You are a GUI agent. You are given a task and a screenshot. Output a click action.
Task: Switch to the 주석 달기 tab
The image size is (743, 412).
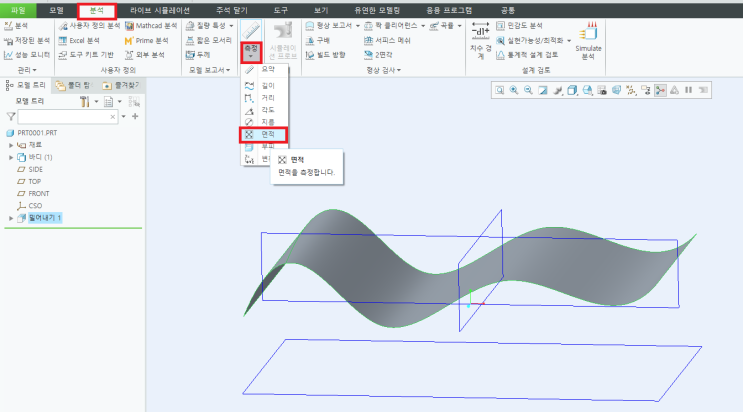click(x=232, y=10)
